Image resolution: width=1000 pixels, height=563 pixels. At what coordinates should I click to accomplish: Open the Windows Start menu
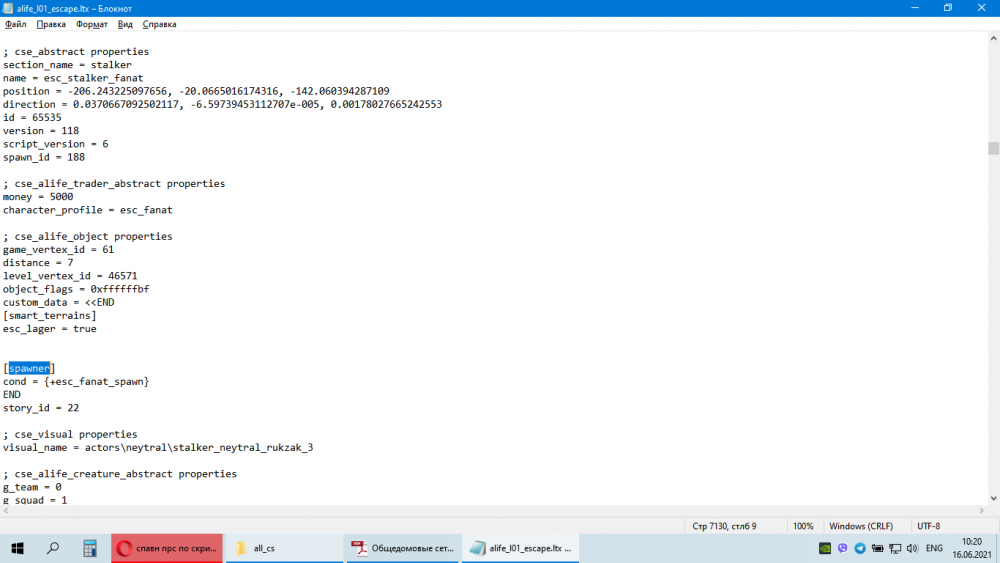coord(17,548)
